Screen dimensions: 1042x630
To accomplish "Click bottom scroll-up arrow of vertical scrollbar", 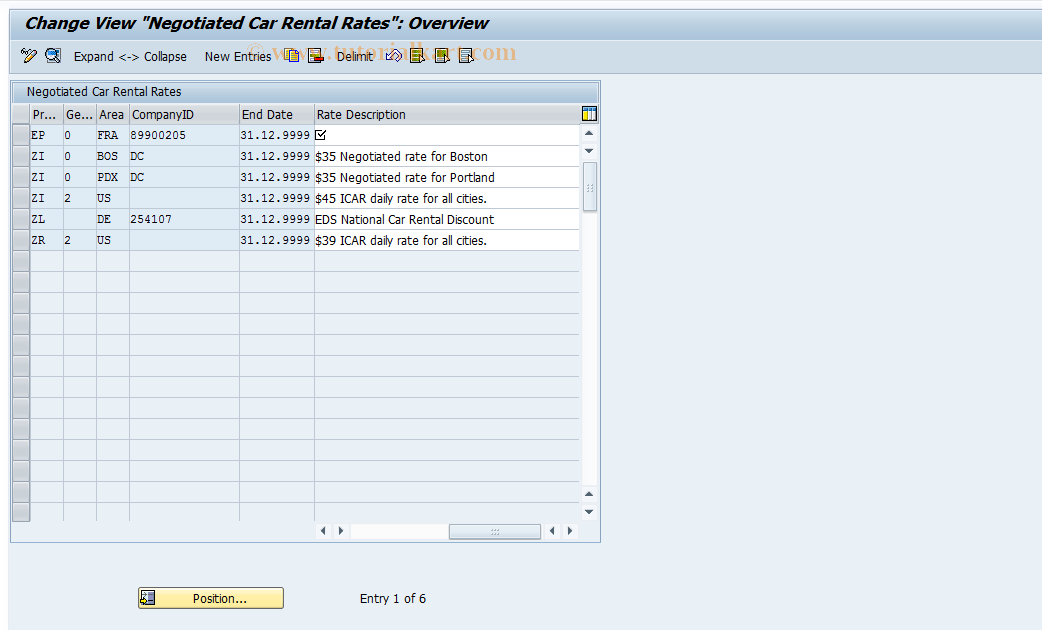I will coord(589,494).
